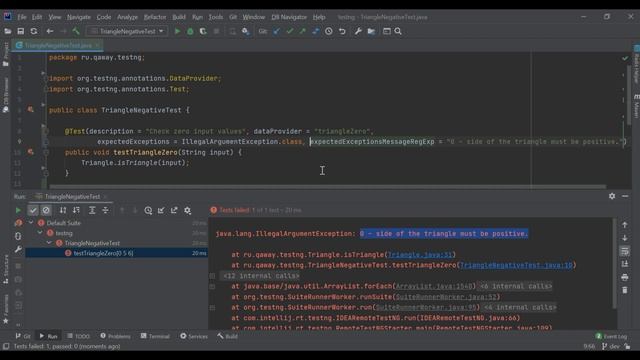This screenshot has width=640, height=360.
Task: Open the TODO tool window
Action: [78, 336]
